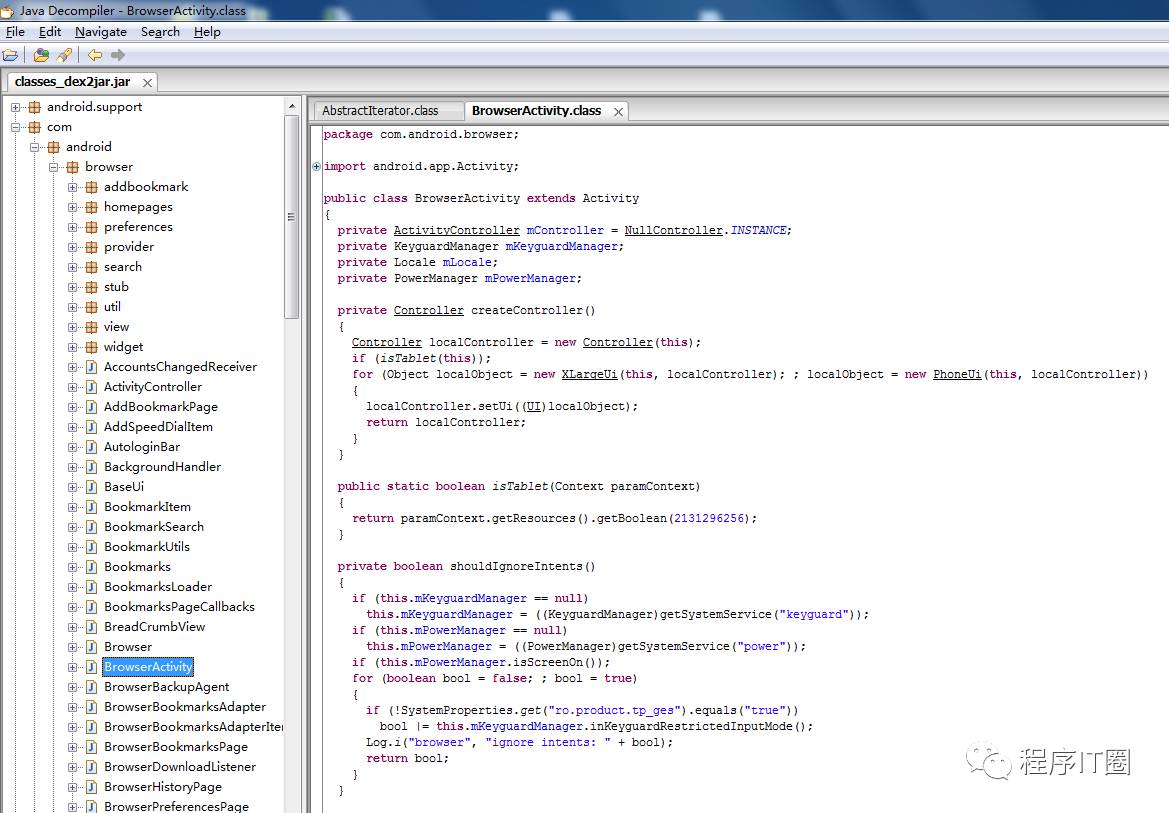Select the BrowserBookmarksPage class in tree
The height and width of the screenshot is (813, 1169).
tap(176, 747)
